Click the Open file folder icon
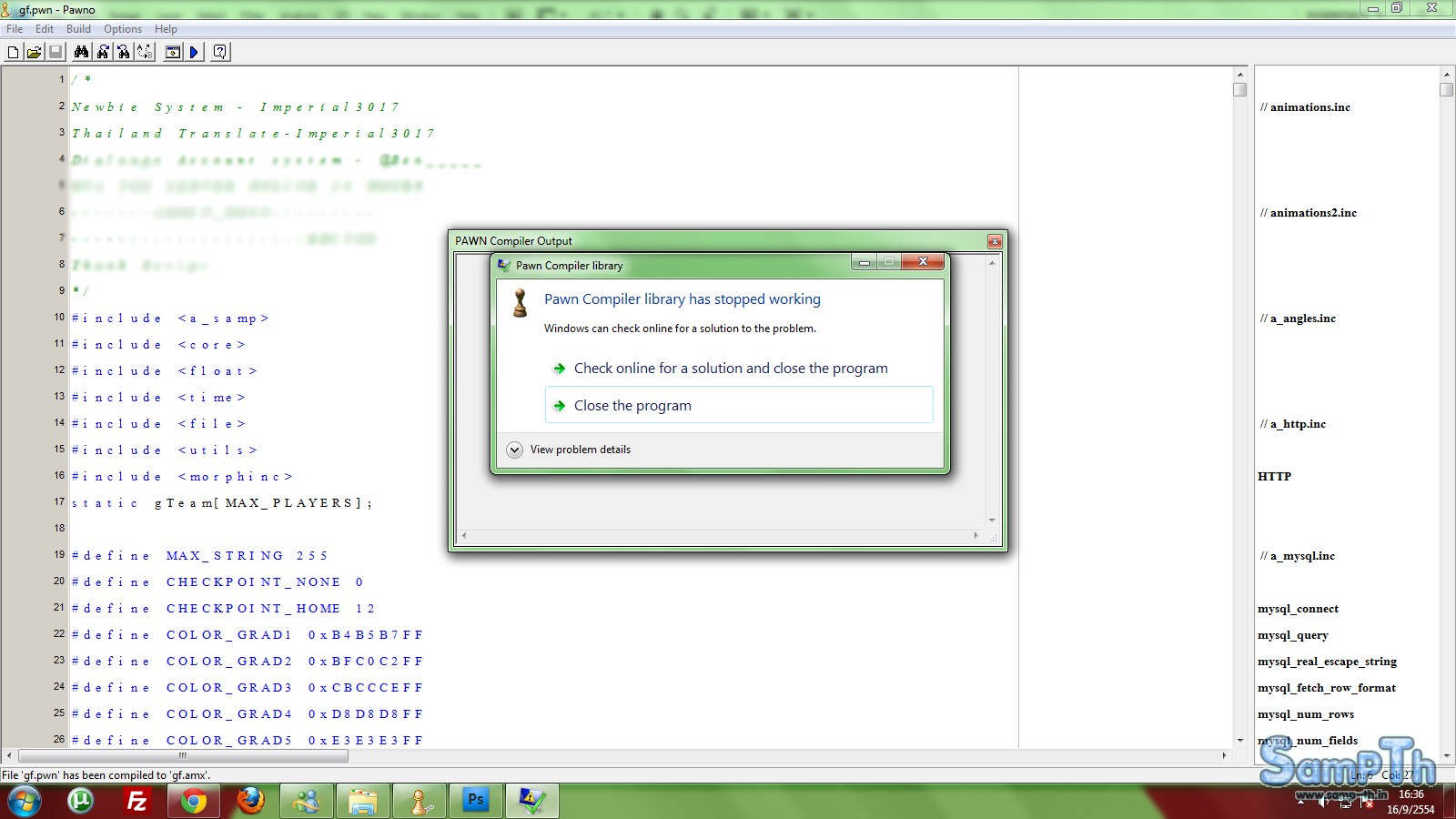 (x=34, y=53)
